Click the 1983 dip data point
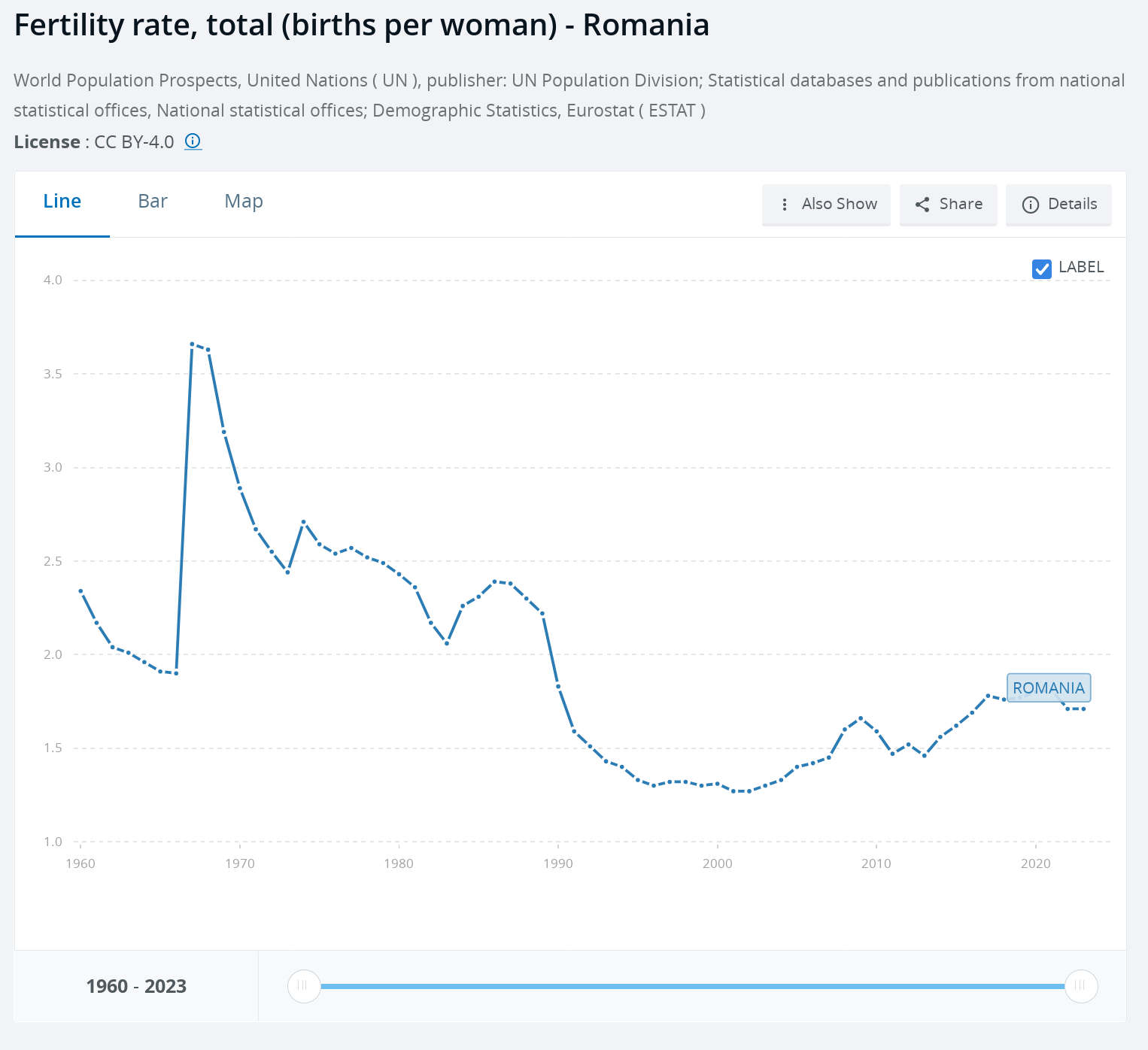Screen dimensions: 1148x1050 [x=447, y=644]
